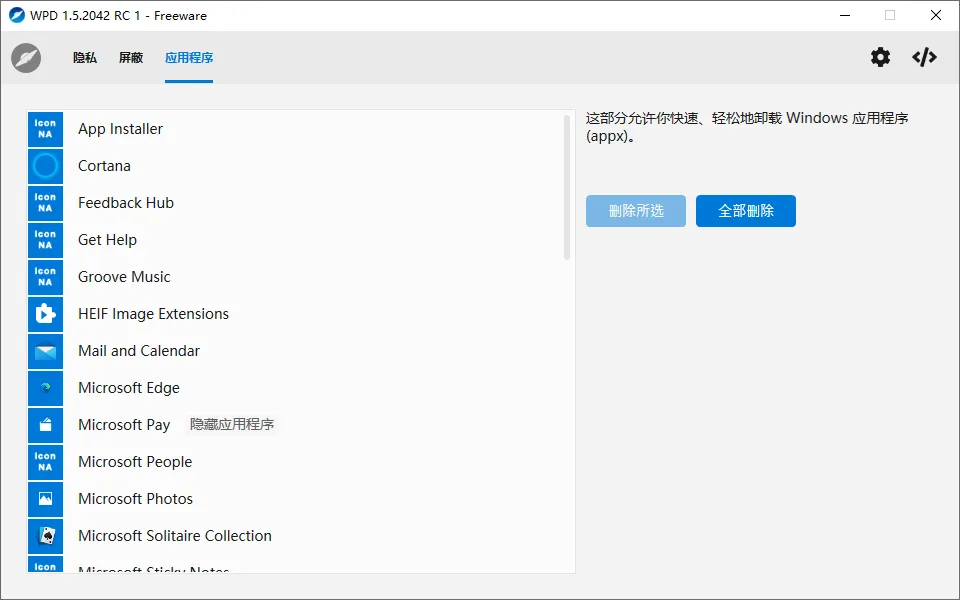Viewport: 960px width, 600px height.
Task: Switch to the 屏蔽 tab
Action: [x=131, y=58]
